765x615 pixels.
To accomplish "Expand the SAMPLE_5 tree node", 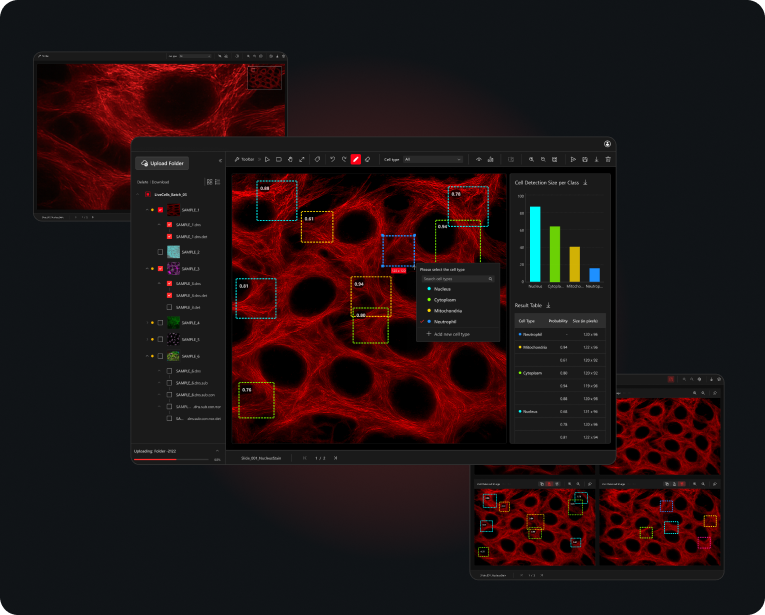I will coord(147,339).
